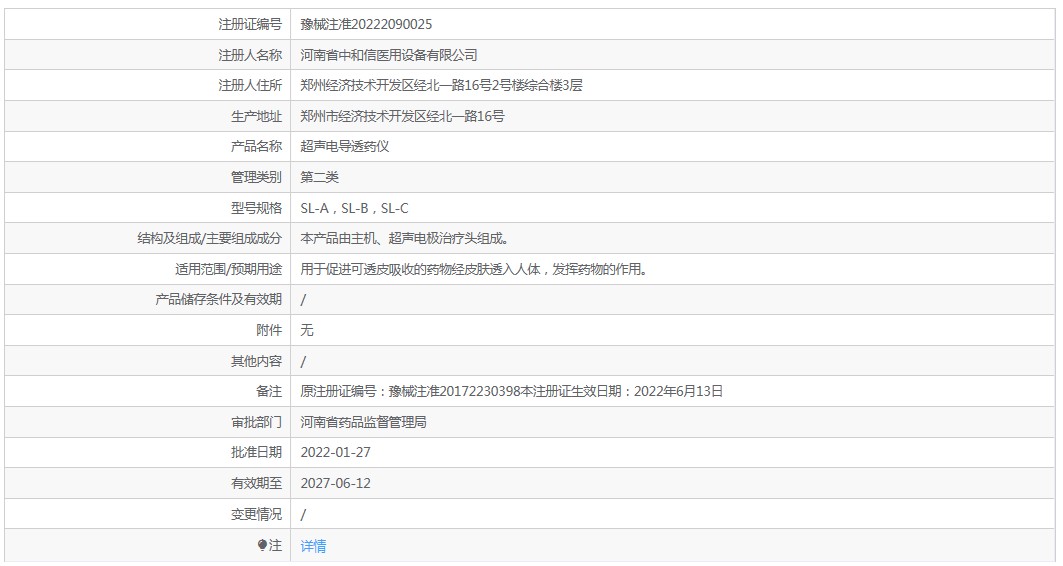Click the 适用范围/预期用途 label

click(x=228, y=269)
